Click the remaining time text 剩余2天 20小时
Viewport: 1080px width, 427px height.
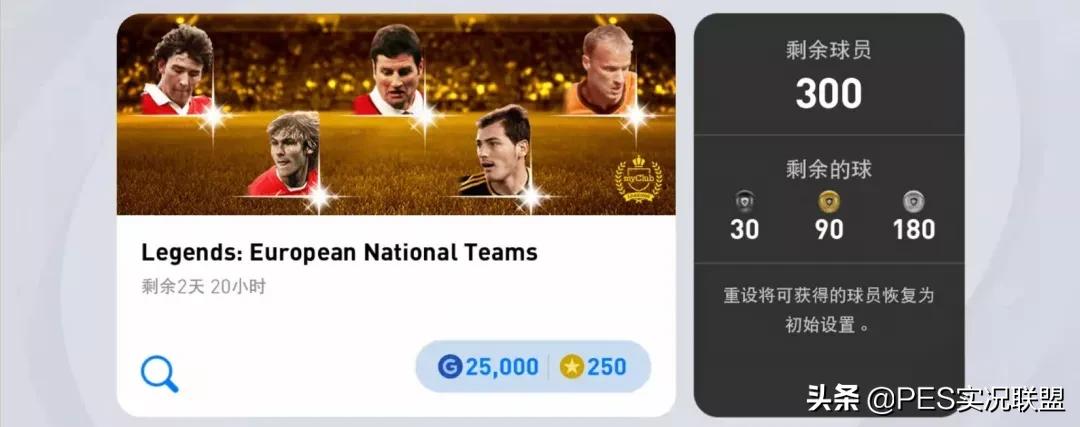click(x=204, y=287)
